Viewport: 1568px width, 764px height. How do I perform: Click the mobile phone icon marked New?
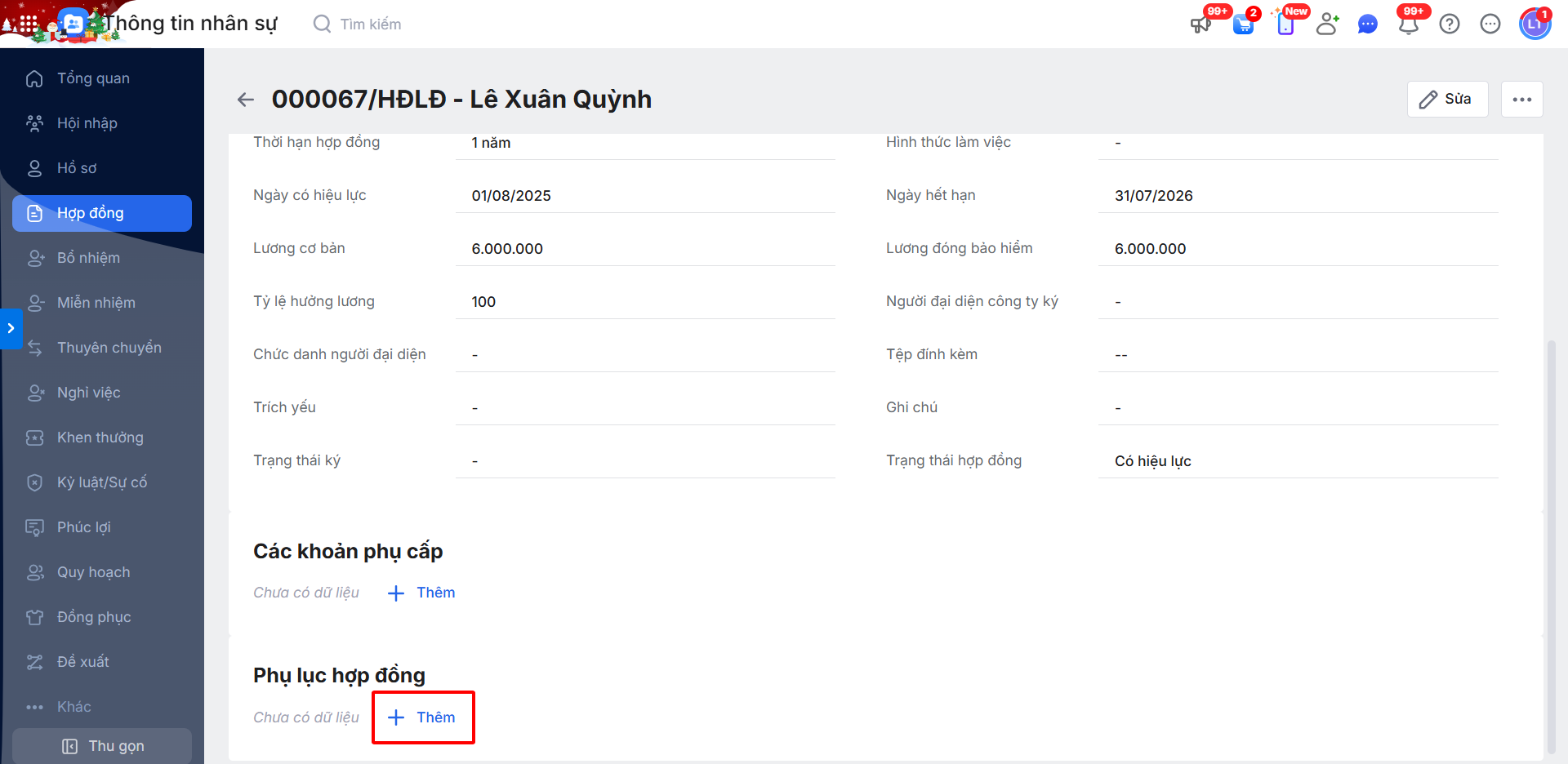pyautogui.click(x=1285, y=24)
